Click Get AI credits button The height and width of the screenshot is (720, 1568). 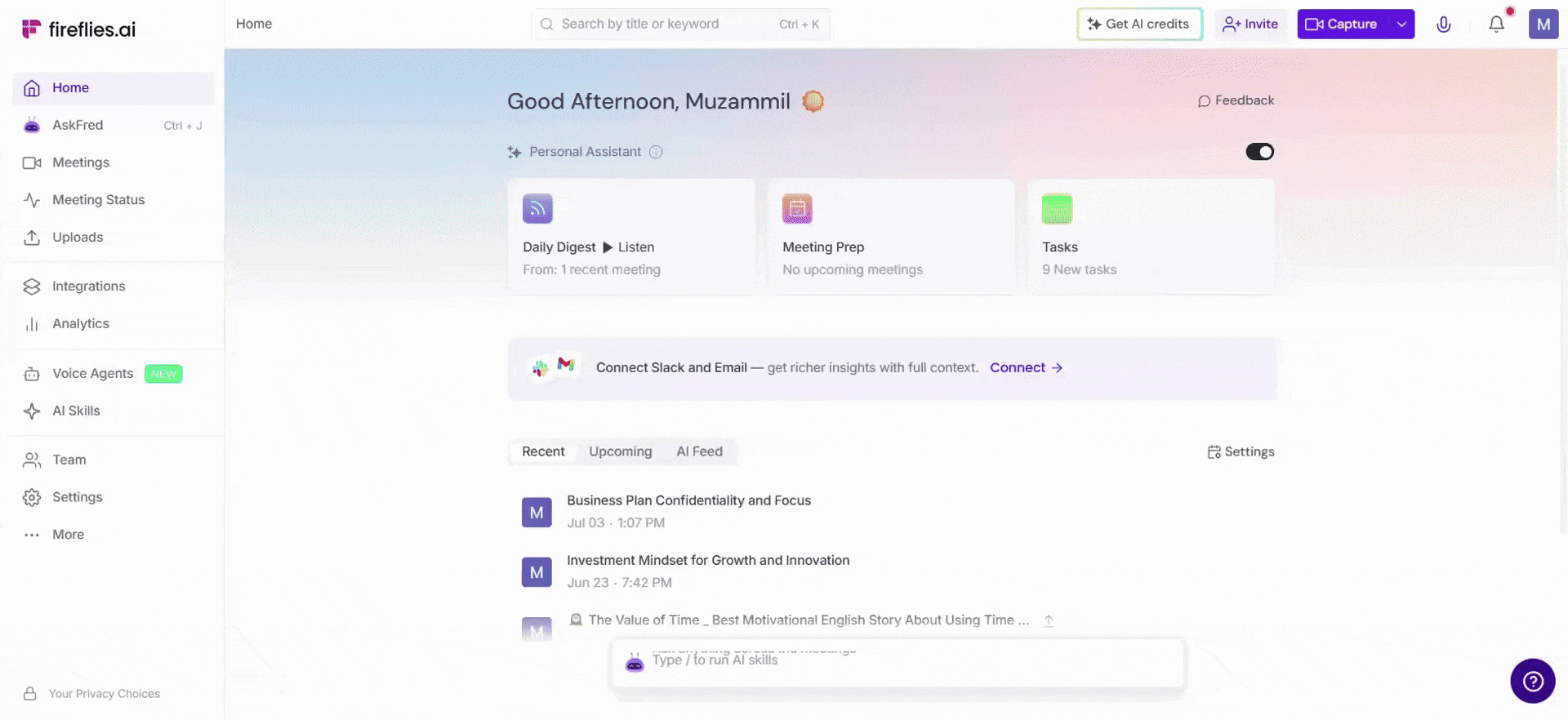1139,24
